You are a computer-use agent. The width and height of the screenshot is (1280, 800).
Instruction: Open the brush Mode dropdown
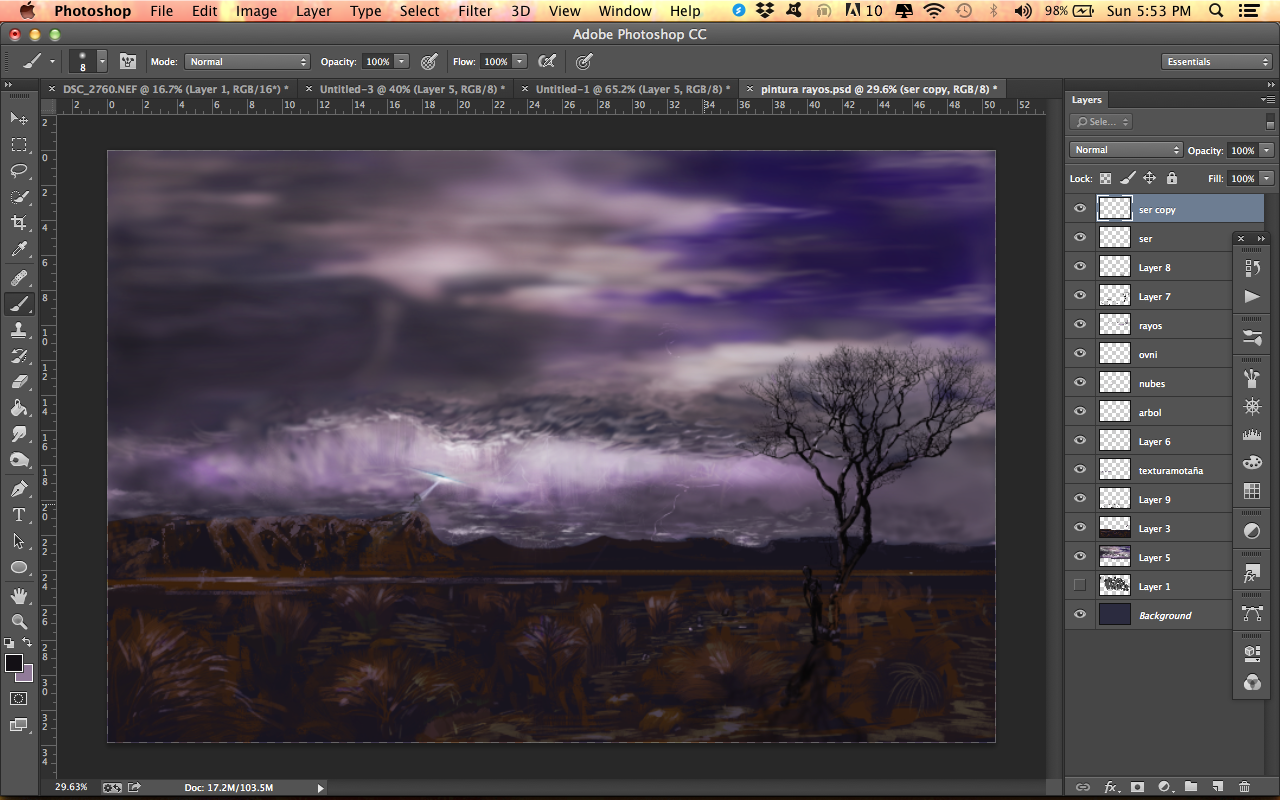tap(247, 61)
